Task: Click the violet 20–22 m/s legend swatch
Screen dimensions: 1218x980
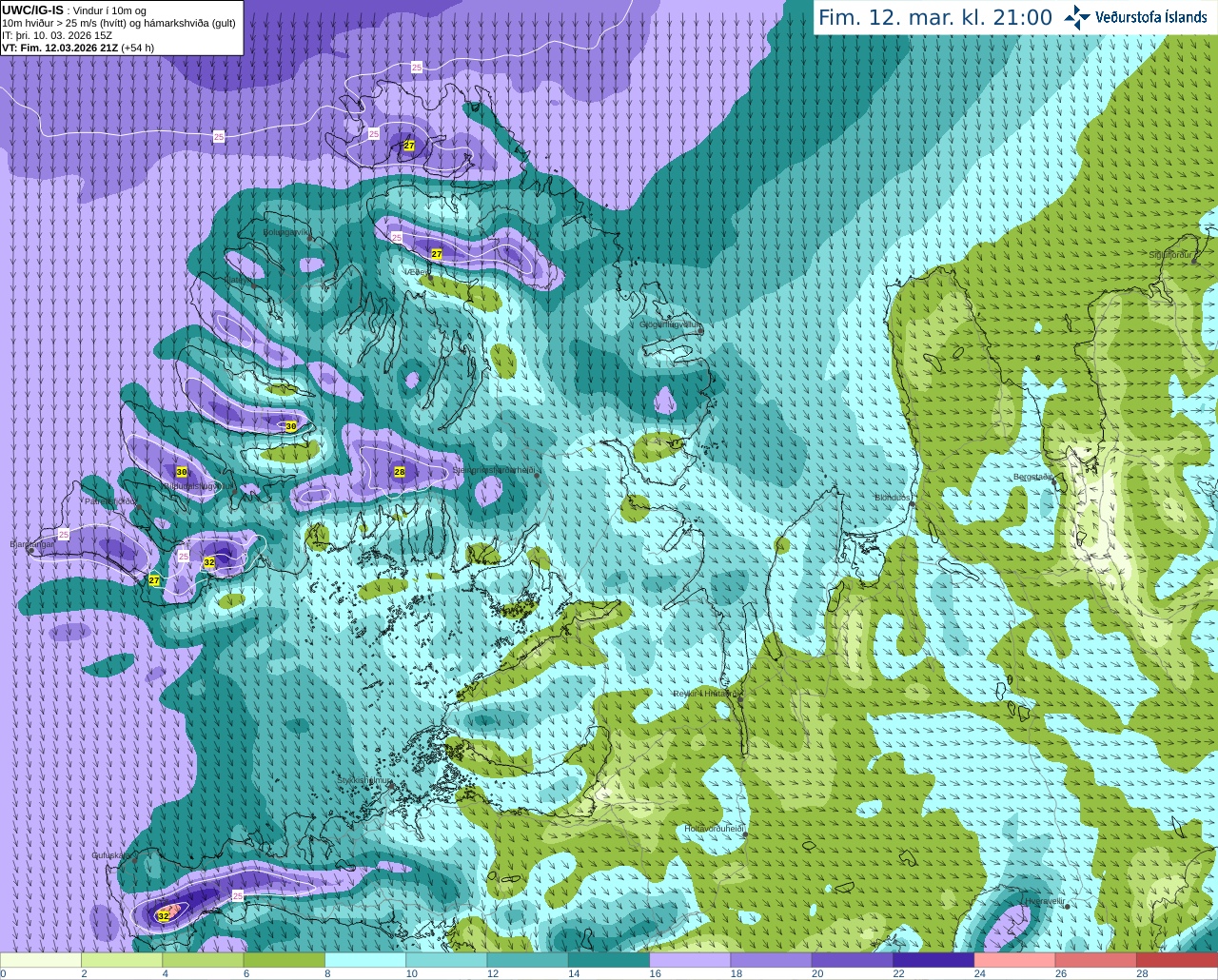Action: click(x=853, y=960)
